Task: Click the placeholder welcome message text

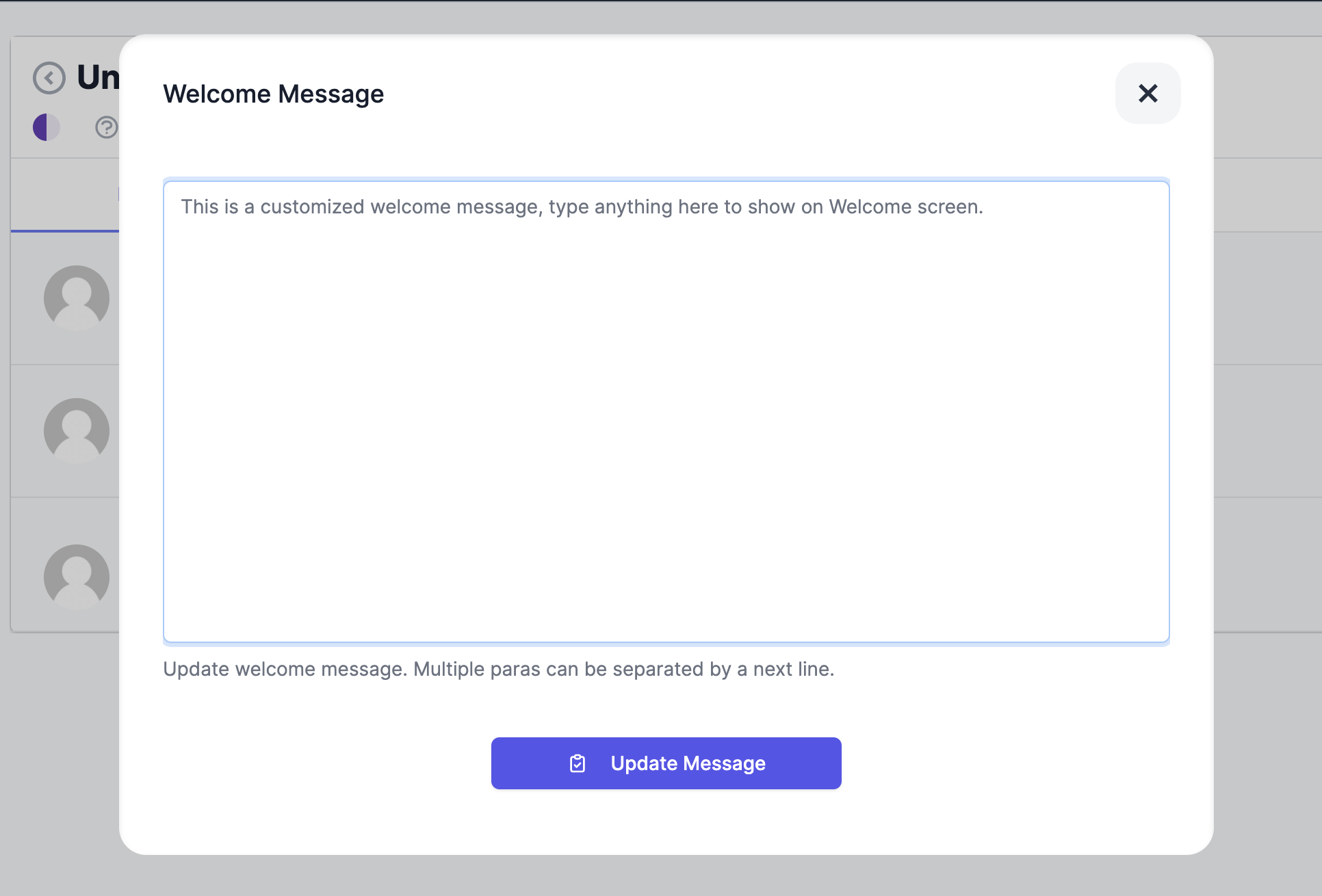Action: (x=580, y=207)
